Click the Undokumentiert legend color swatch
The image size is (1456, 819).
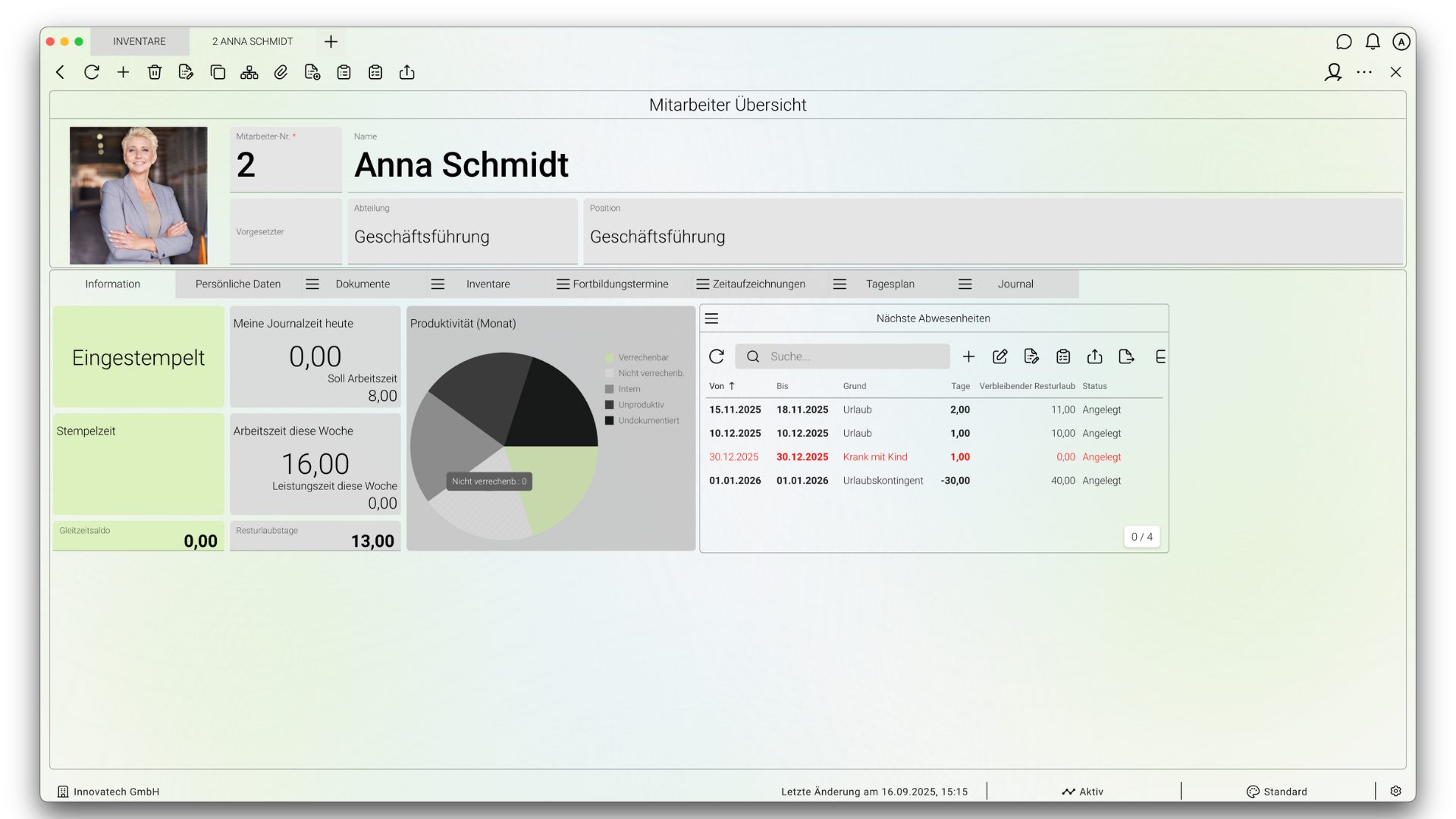pyautogui.click(x=609, y=420)
